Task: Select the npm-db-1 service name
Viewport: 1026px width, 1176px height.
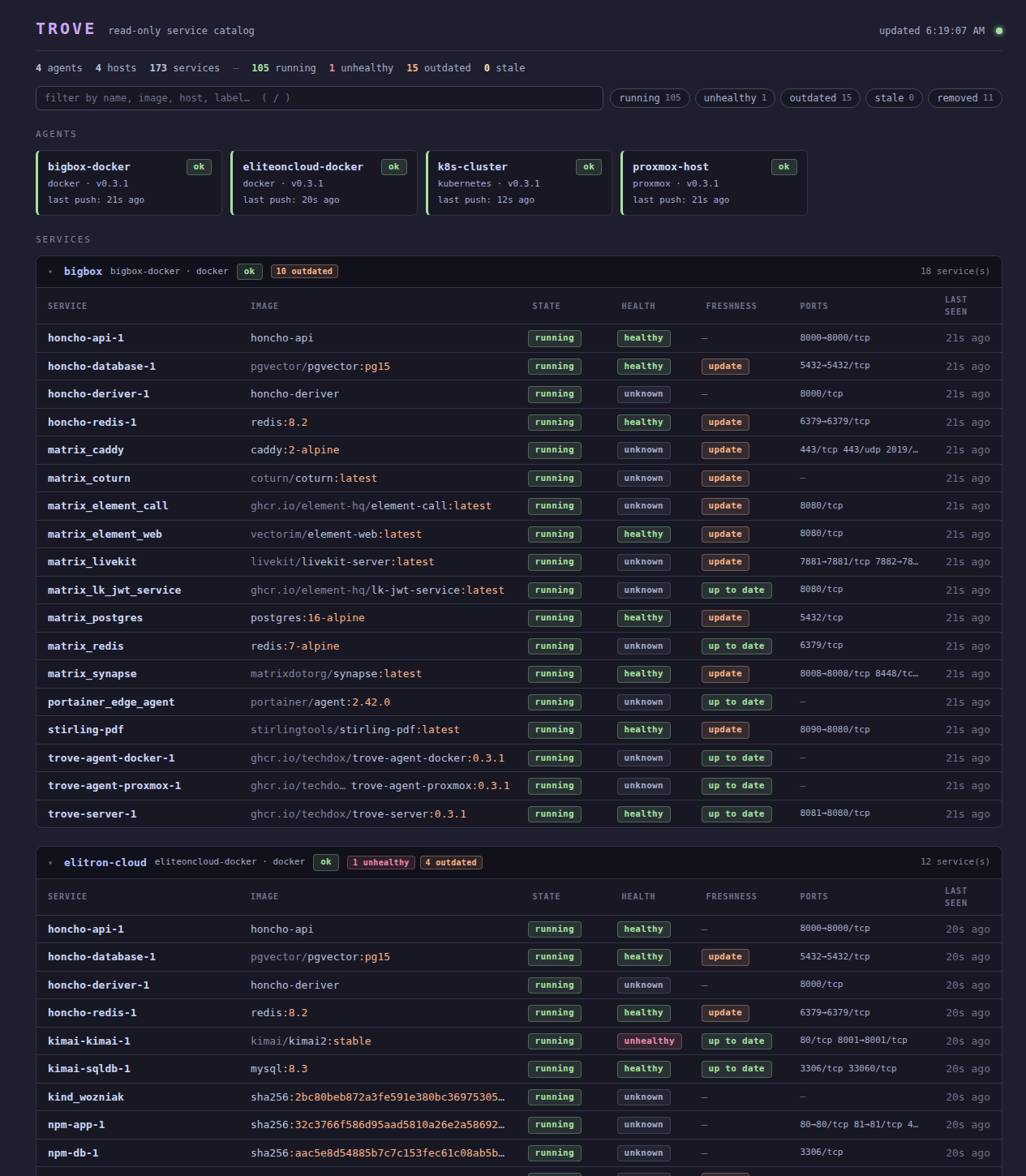Action: tap(73, 1153)
